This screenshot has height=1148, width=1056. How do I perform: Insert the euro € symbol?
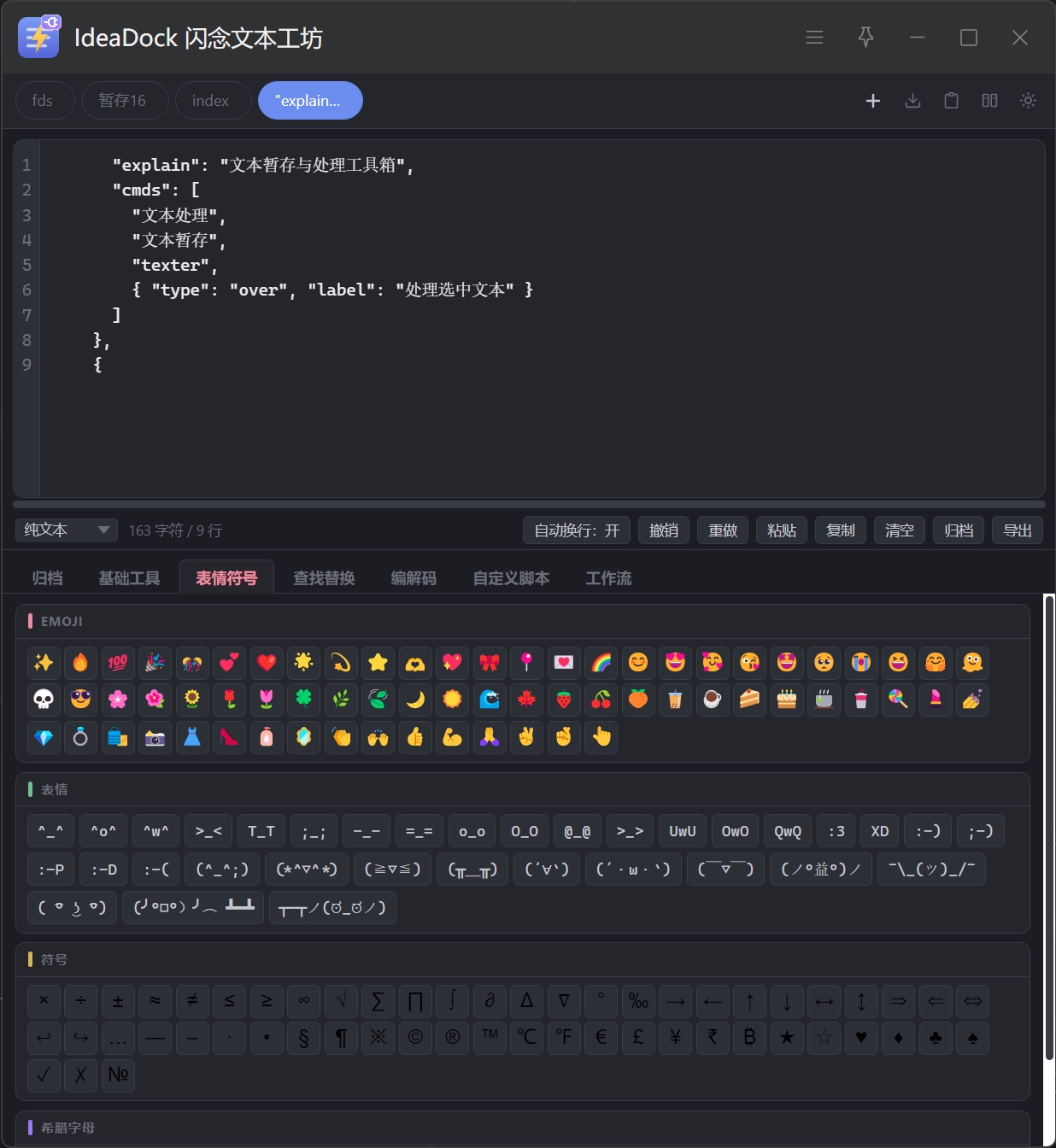[601, 1037]
